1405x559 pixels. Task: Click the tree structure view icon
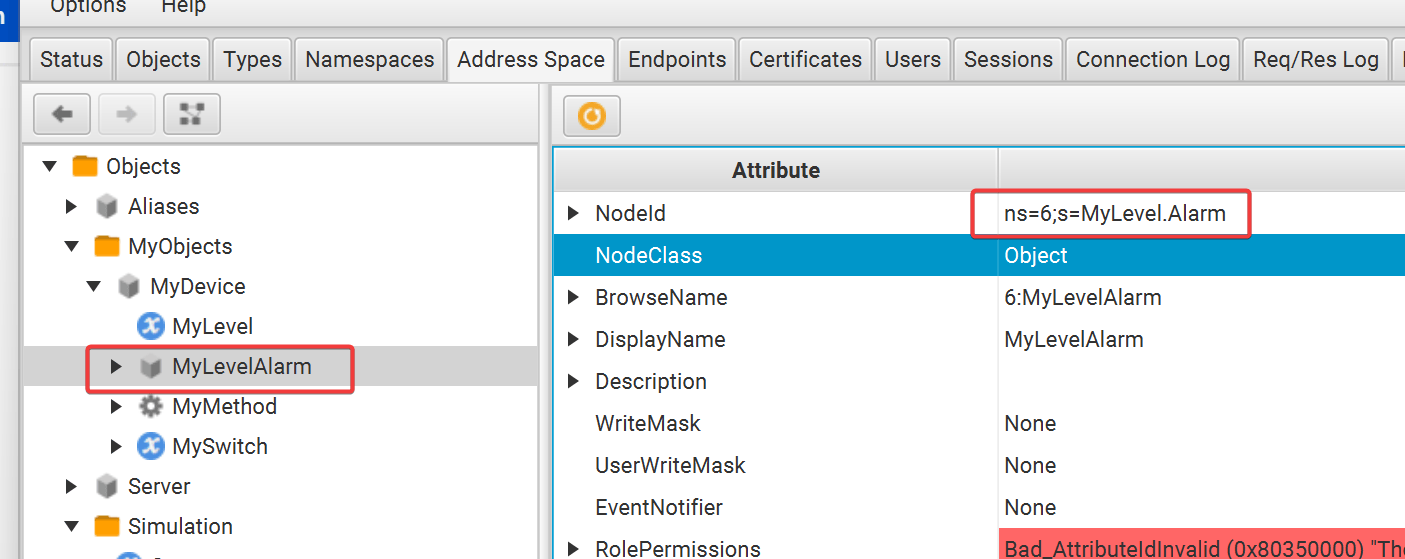pos(191,115)
